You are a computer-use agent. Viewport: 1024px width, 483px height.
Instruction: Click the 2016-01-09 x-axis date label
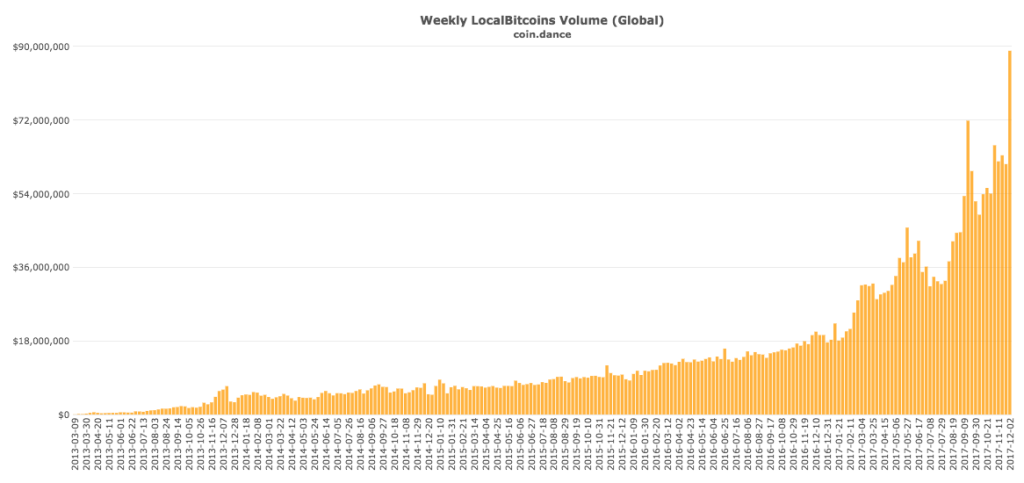[634, 446]
